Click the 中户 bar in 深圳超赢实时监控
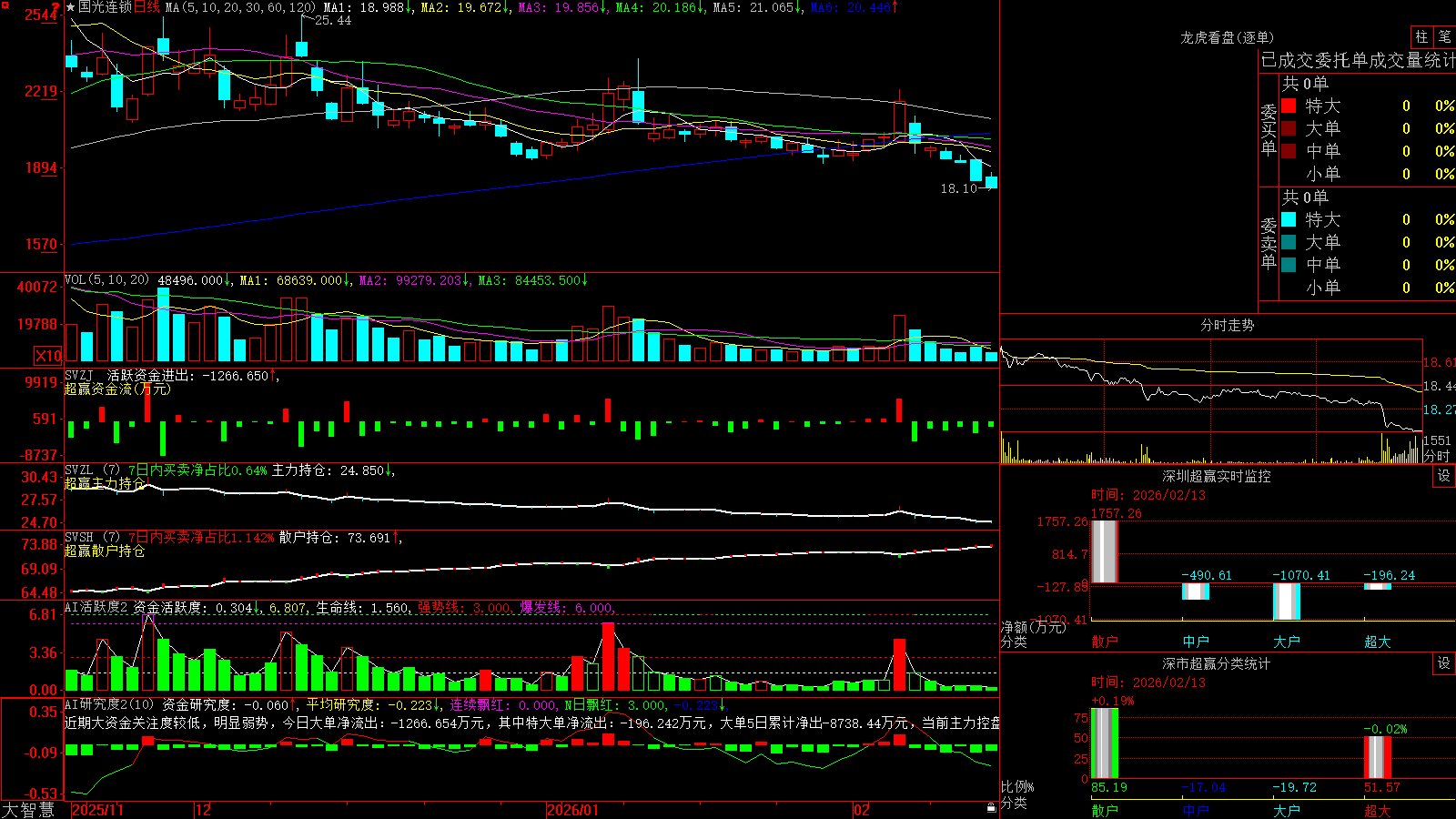1456x819 pixels. 1196,591
